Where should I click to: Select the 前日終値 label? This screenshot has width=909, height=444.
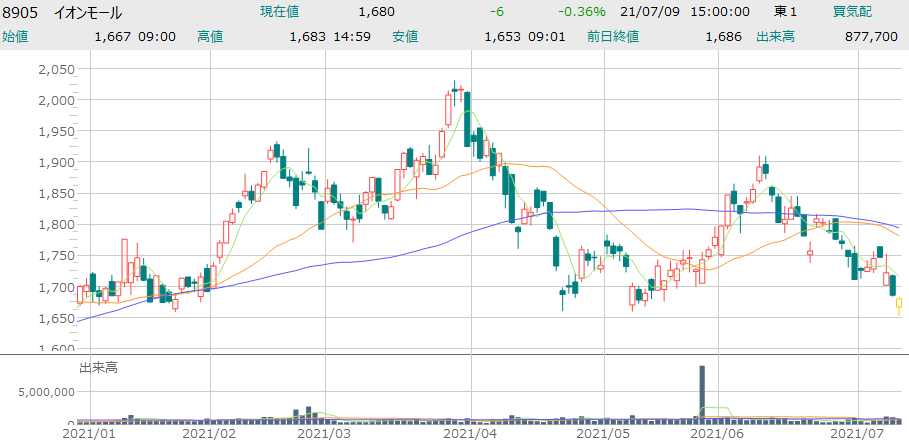click(614, 36)
